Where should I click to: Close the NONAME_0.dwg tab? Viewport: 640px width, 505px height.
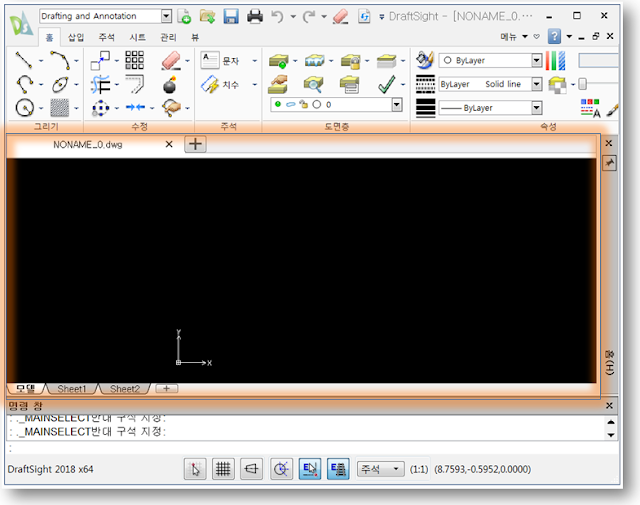169,144
